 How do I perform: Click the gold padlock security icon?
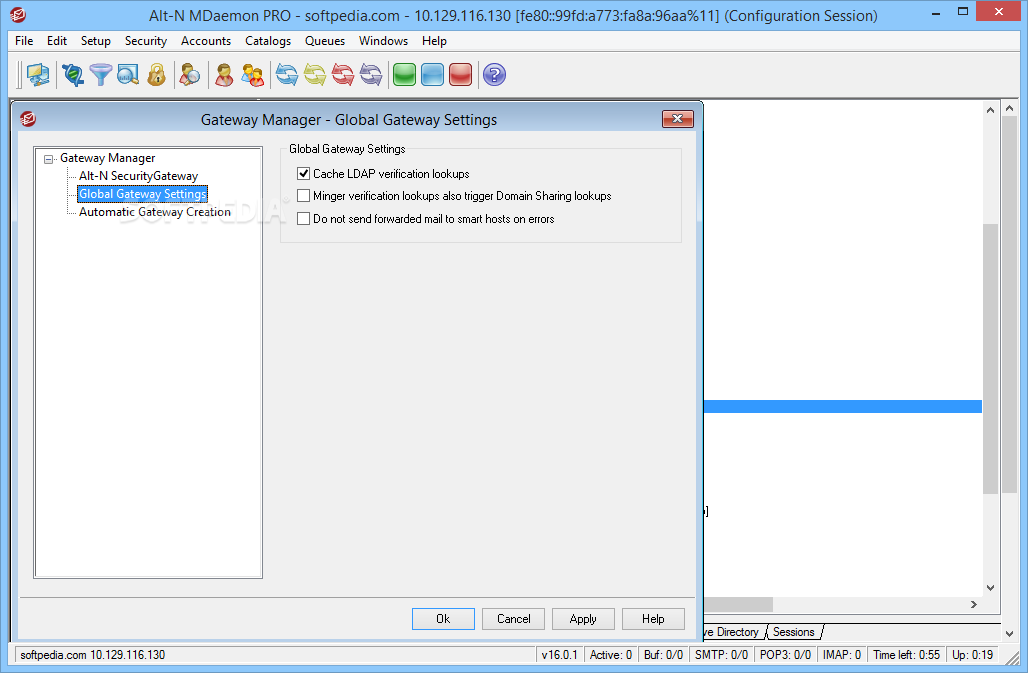[x=156, y=75]
